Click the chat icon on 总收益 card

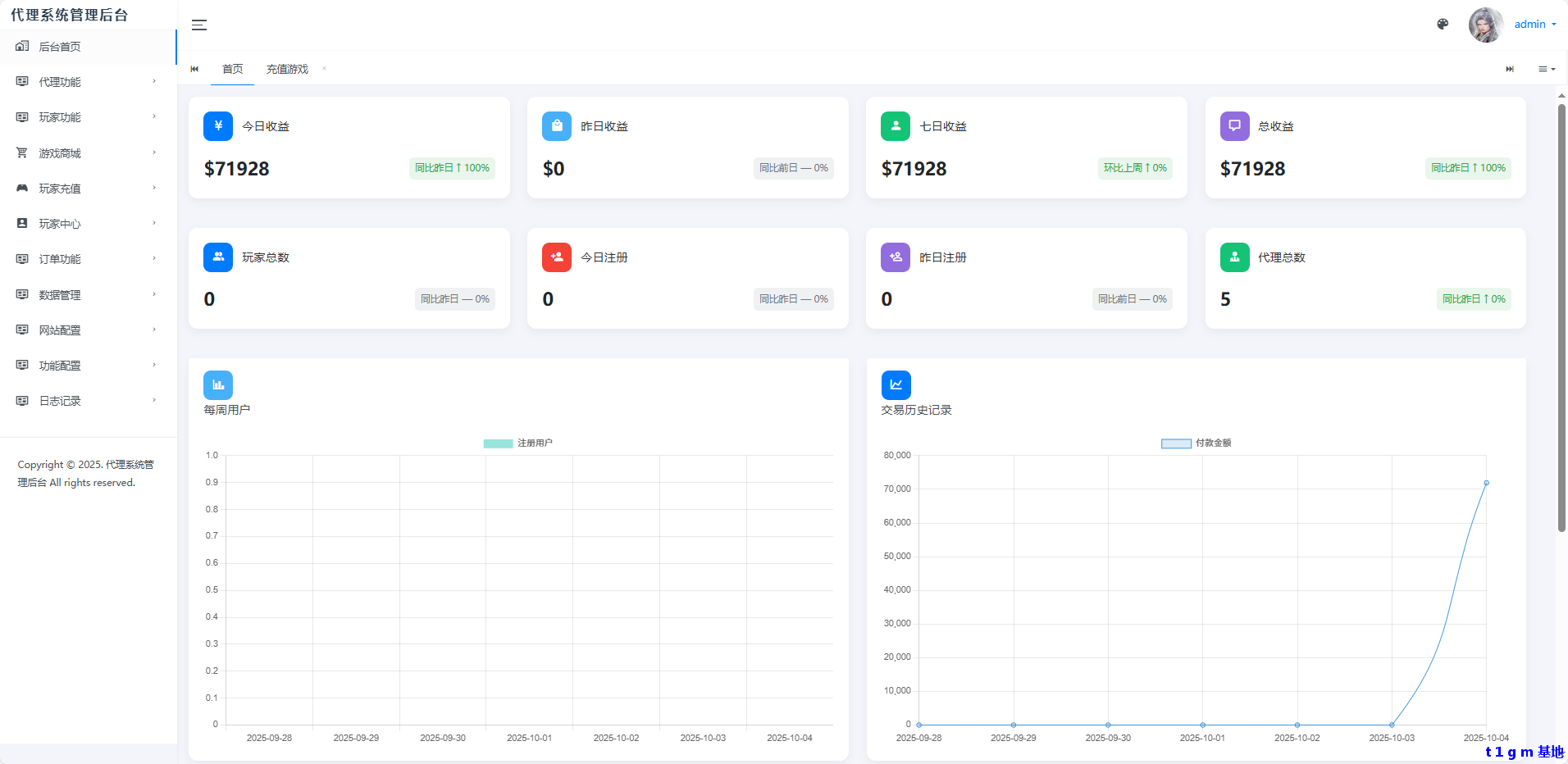[x=1234, y=126]
